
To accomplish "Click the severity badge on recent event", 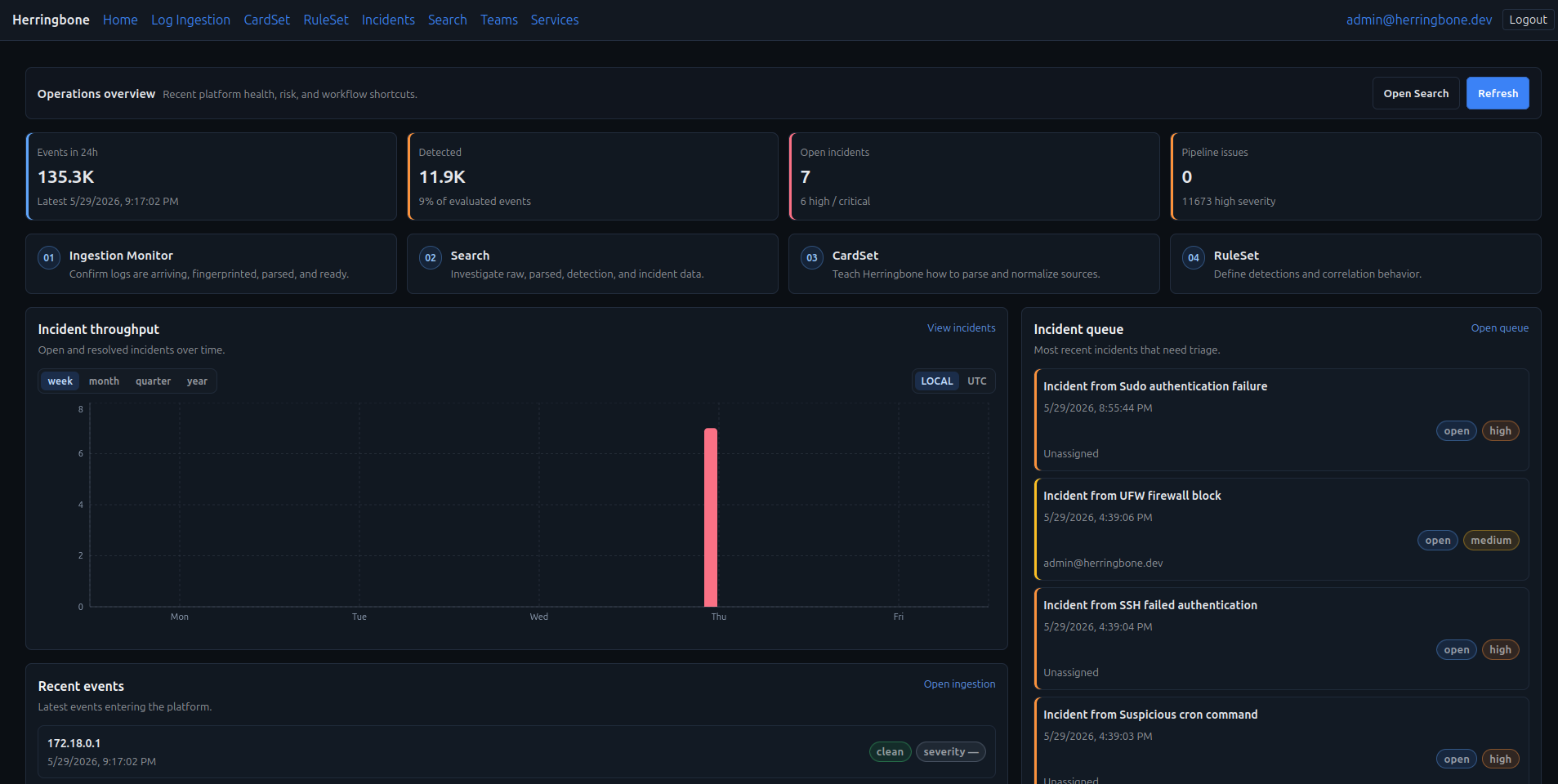I will [950, 752].
